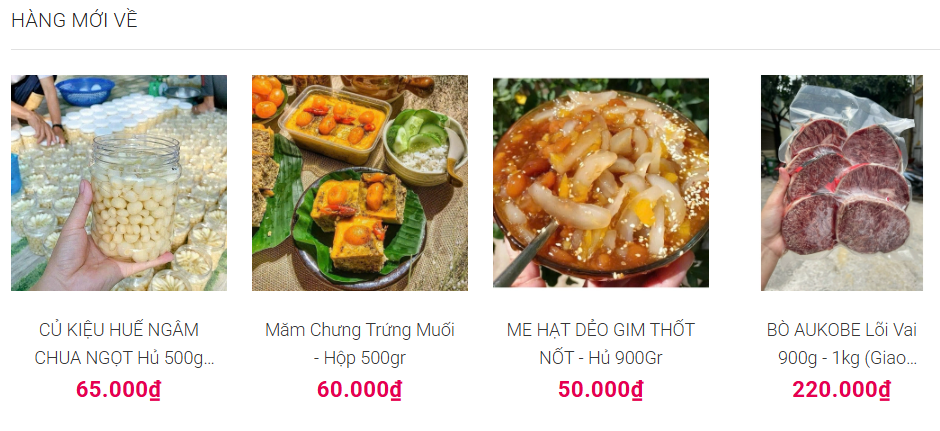Click the BÒ AUKOBE Lõi Vai product title

point(842,343)
